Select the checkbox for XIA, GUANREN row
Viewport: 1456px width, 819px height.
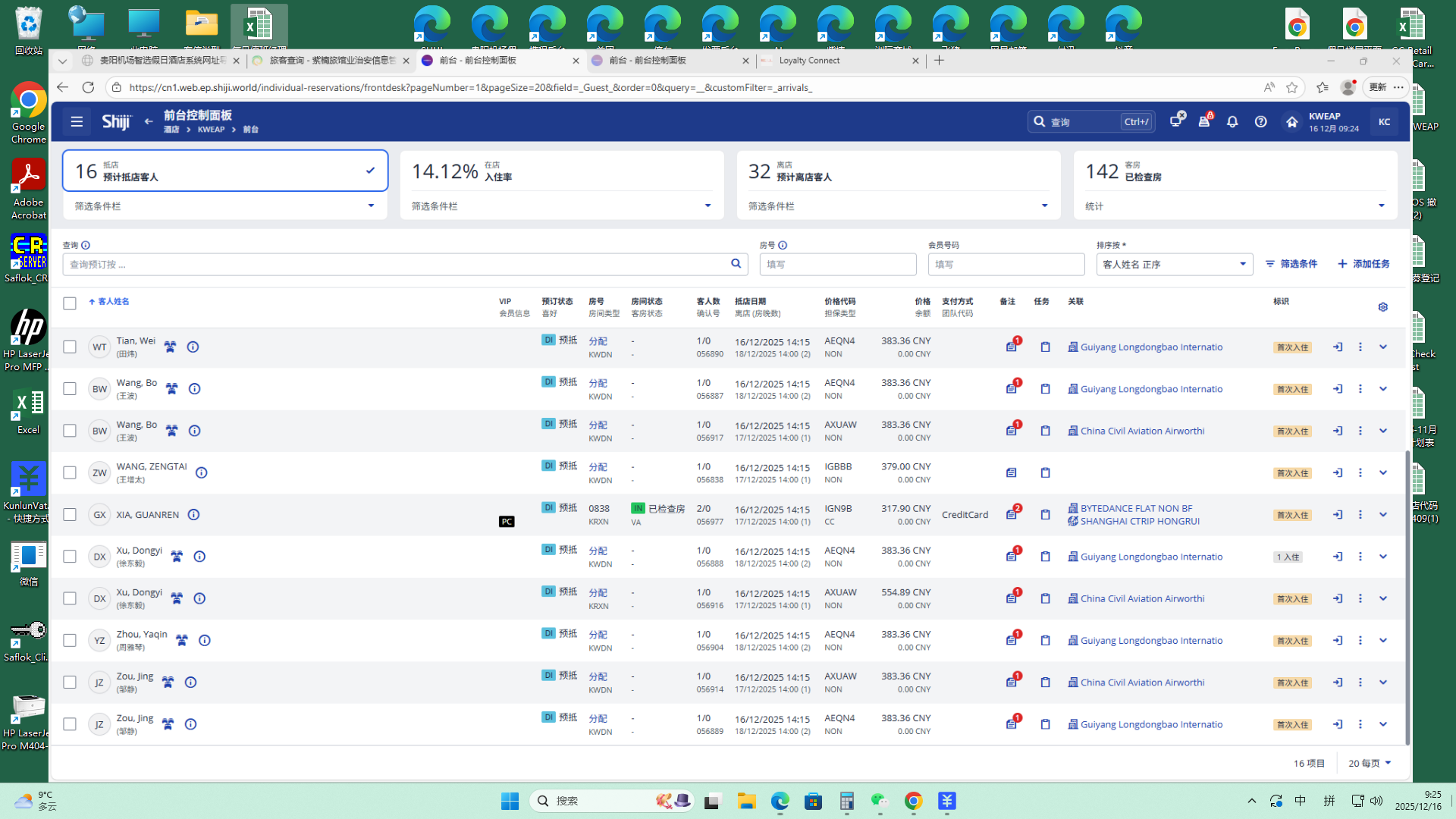[x=70, y=514]
